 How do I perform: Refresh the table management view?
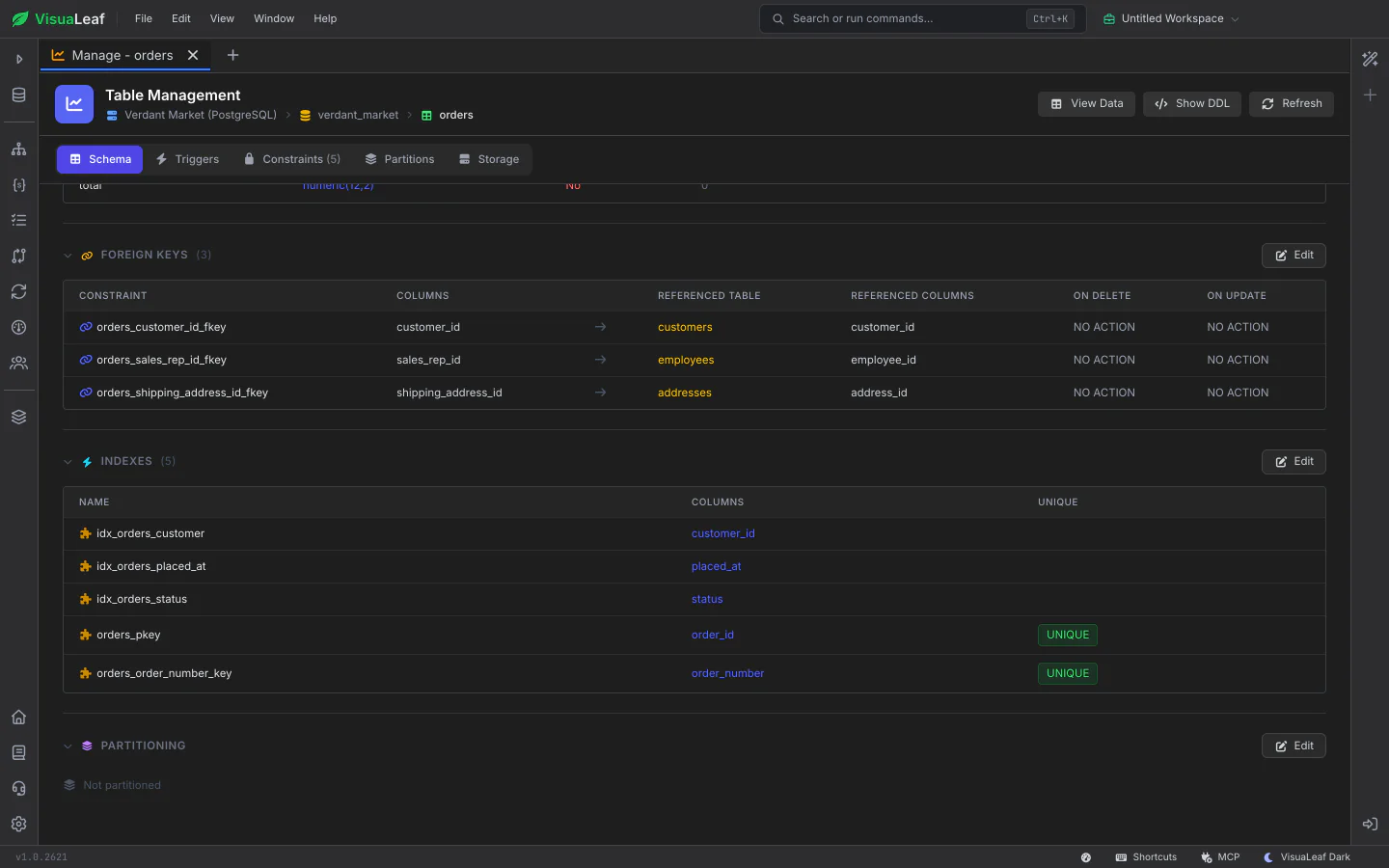click(1292, 104)
